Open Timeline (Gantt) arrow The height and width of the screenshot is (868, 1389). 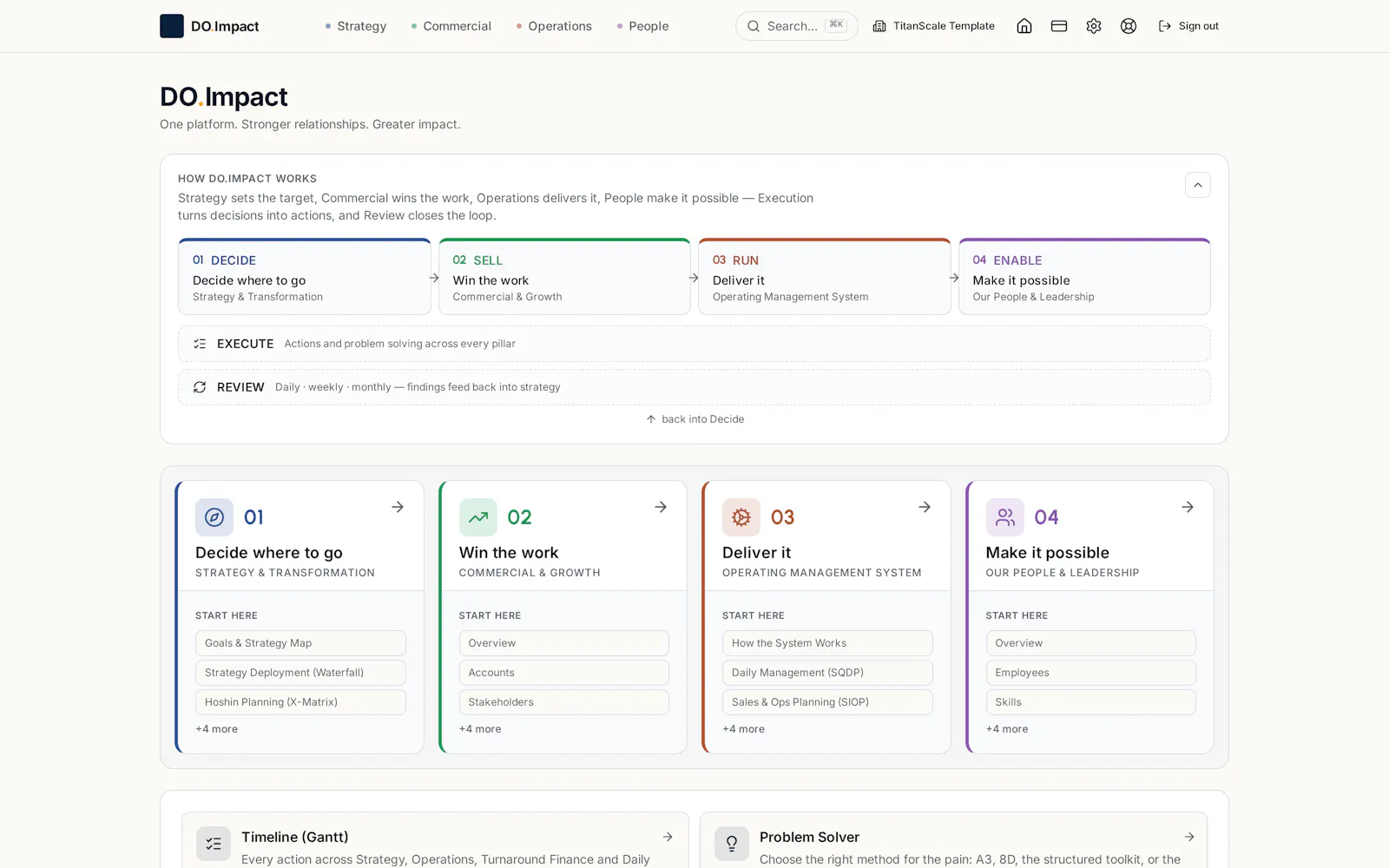(x=668, y=837)
